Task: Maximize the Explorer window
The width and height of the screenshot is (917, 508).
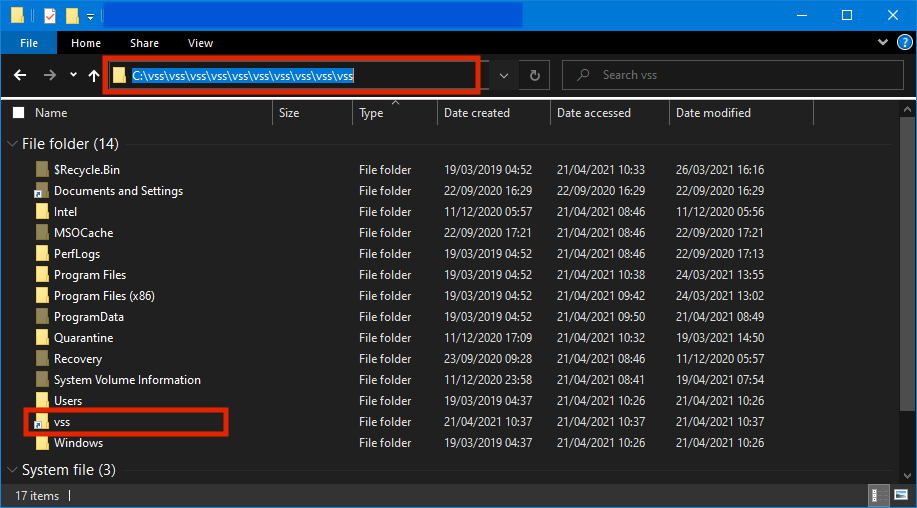Action: tap(847, 15)
